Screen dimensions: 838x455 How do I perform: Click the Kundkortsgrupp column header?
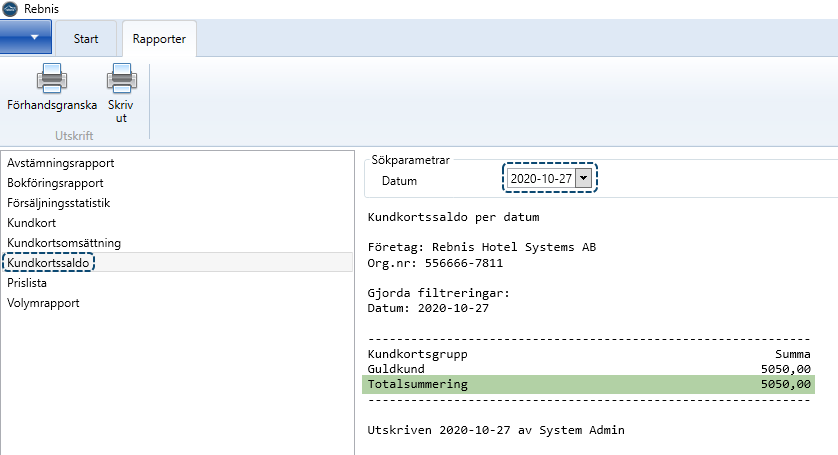point(417,354)
